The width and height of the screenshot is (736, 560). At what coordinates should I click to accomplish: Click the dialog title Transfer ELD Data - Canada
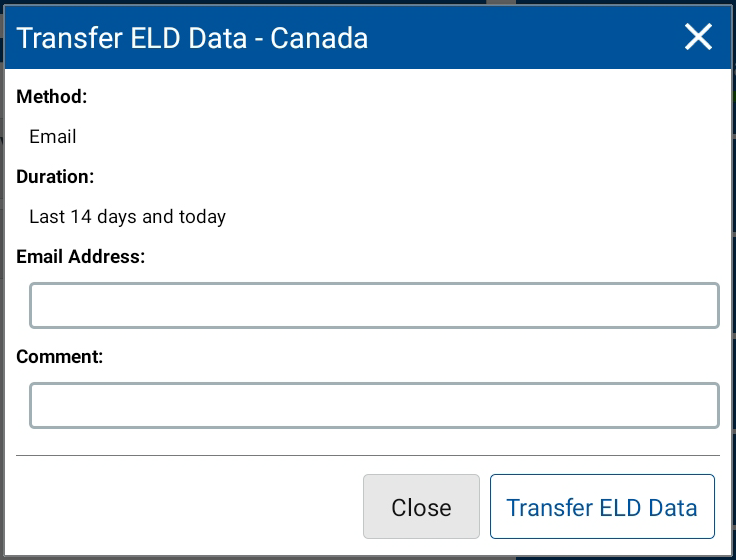tap(193, 38)
